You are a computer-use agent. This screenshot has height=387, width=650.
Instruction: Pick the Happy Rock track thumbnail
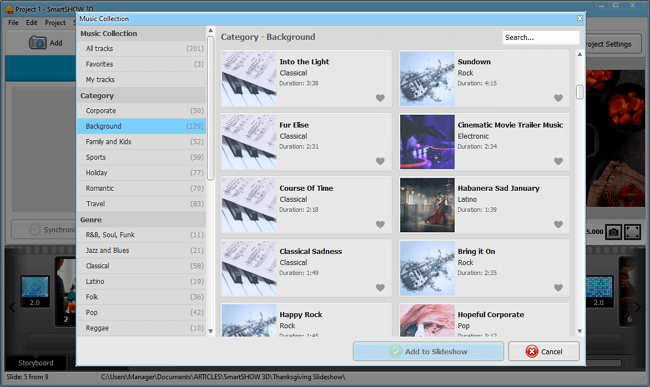pyautogui.click(x=249, y=320)
